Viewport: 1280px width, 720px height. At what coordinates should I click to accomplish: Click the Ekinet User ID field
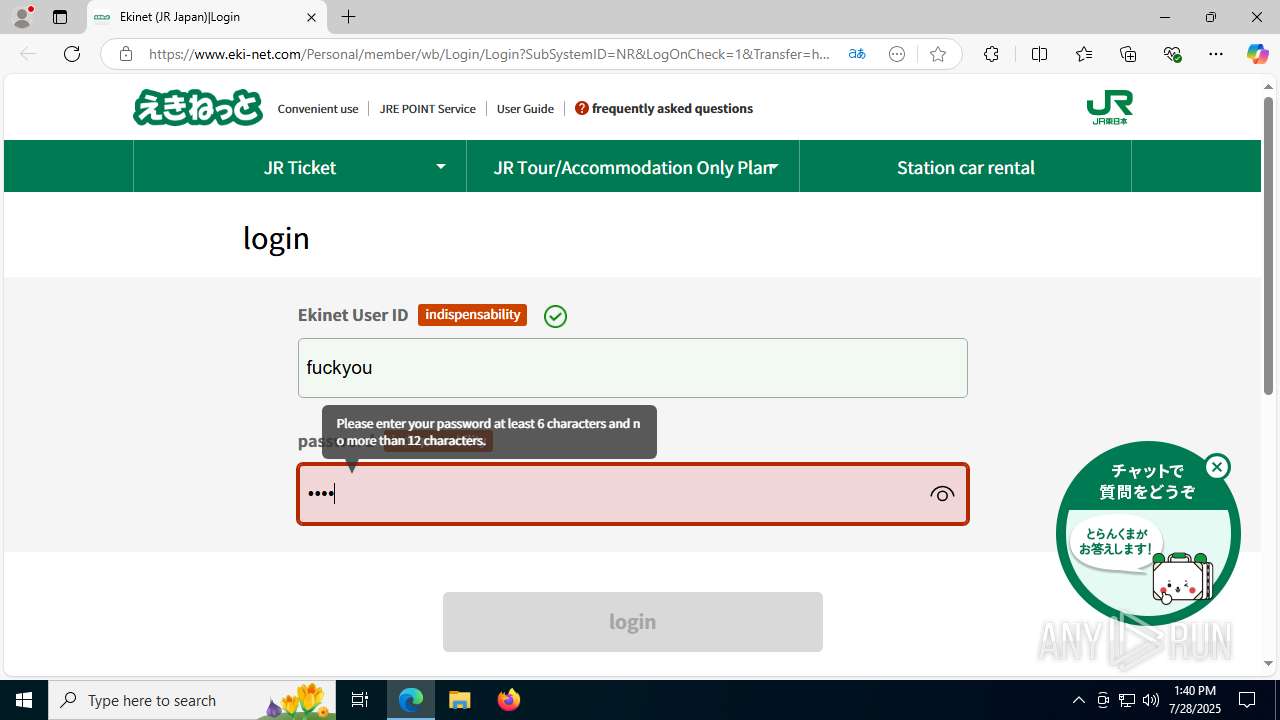(632, 368)
